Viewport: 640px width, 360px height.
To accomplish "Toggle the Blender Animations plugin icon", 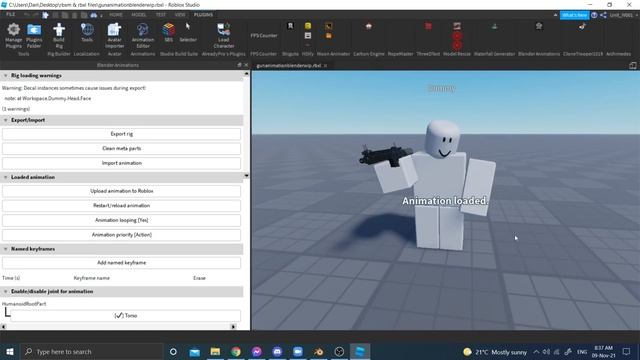I will point(539,26).
